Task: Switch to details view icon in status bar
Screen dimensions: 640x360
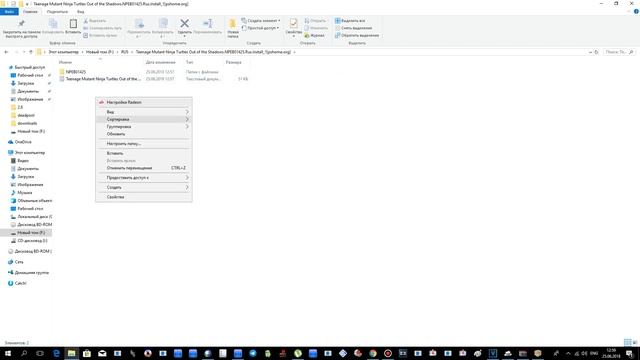Action: (627, 342)
